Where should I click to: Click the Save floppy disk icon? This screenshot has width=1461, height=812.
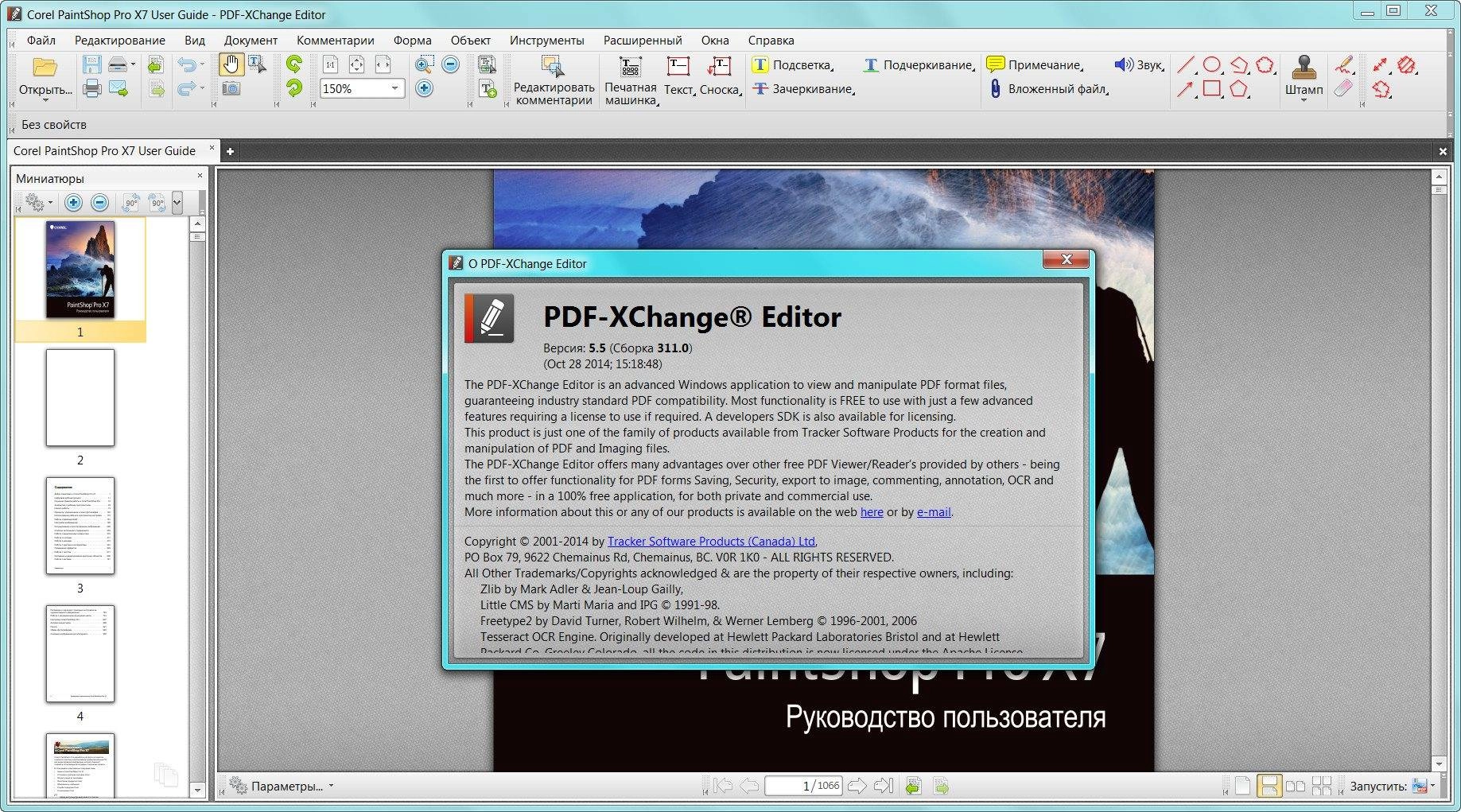[92, 64]
